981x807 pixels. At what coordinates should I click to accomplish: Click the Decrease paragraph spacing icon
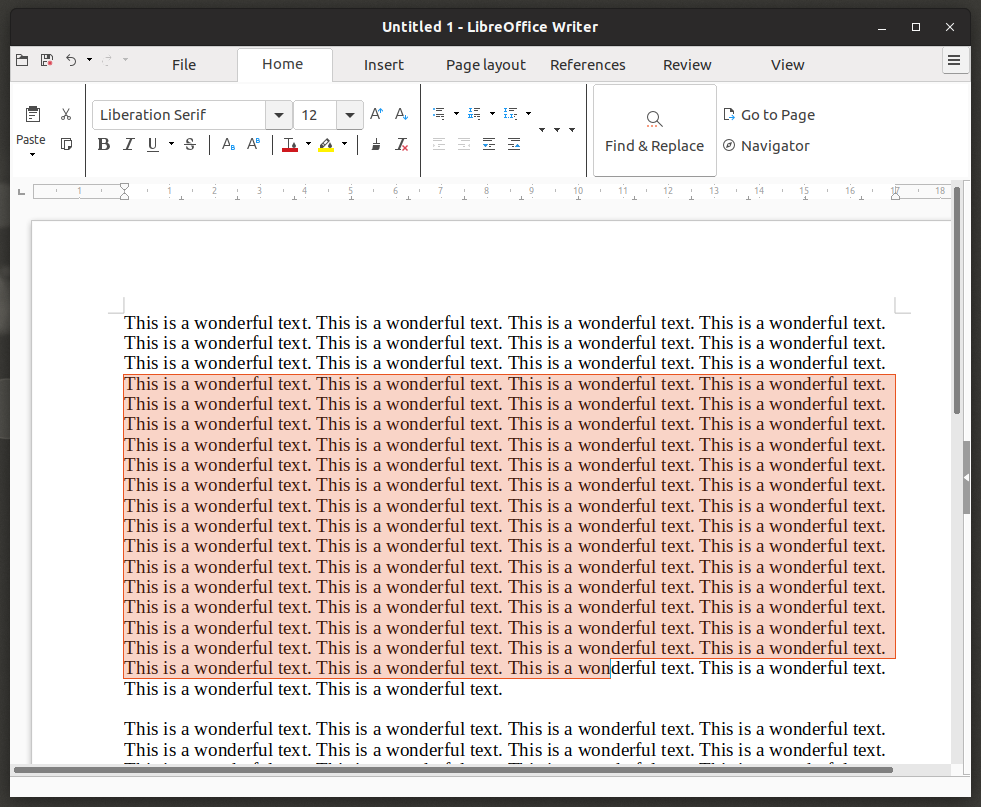point(514,145)
